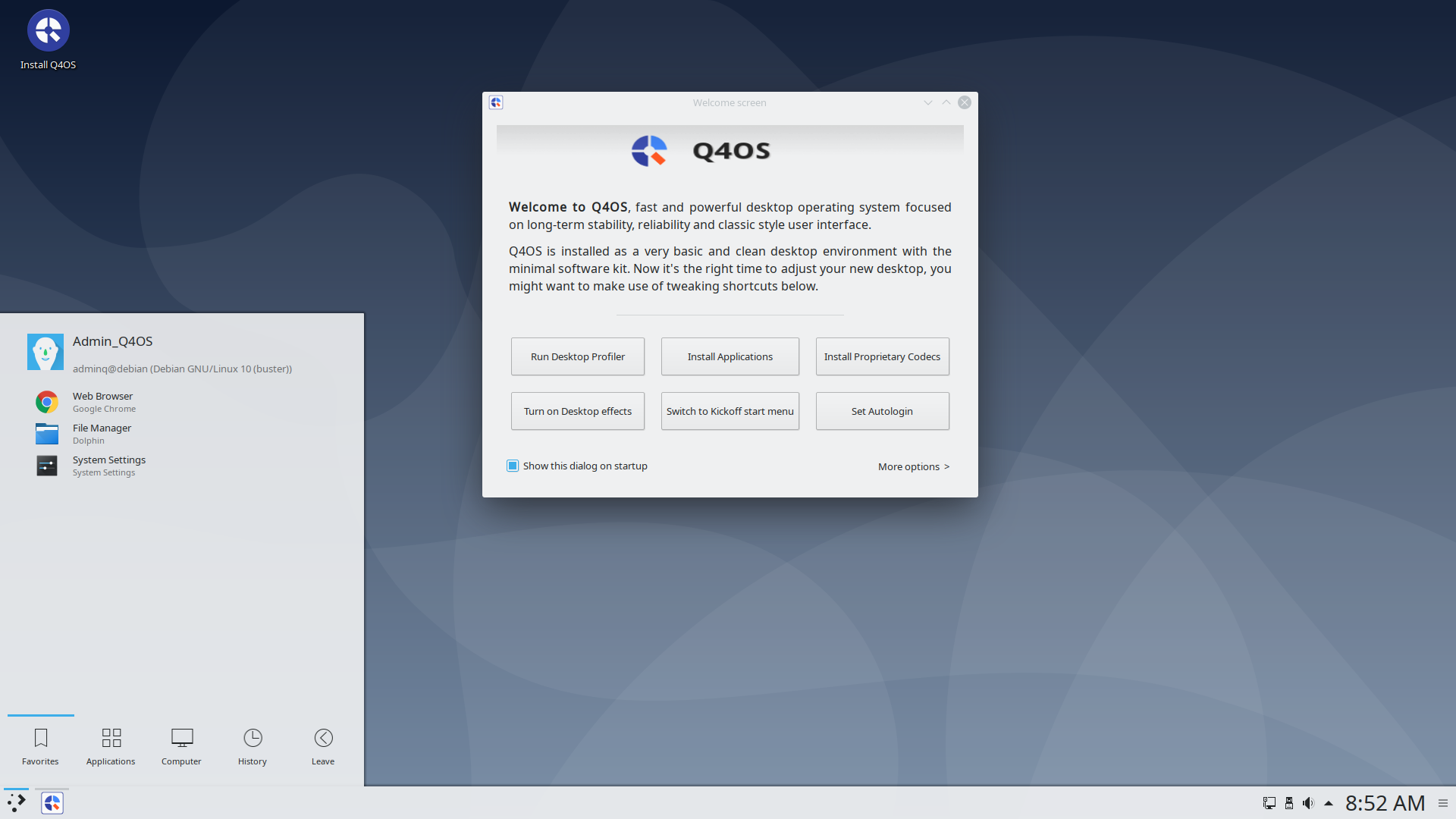
Task: Click the Applications tab in start menu
Action: (111, 745)
